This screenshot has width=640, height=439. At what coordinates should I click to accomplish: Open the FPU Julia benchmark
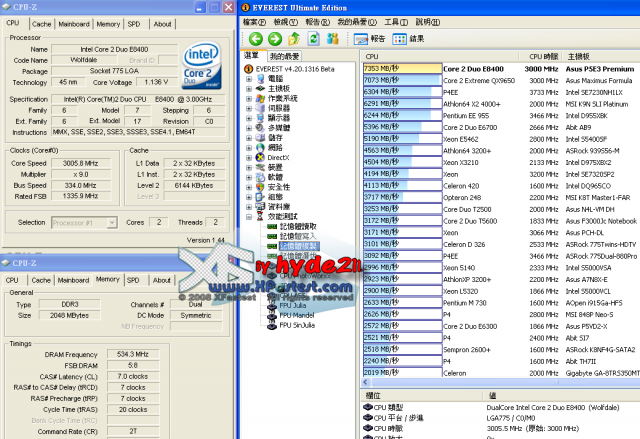pos(293,305)
